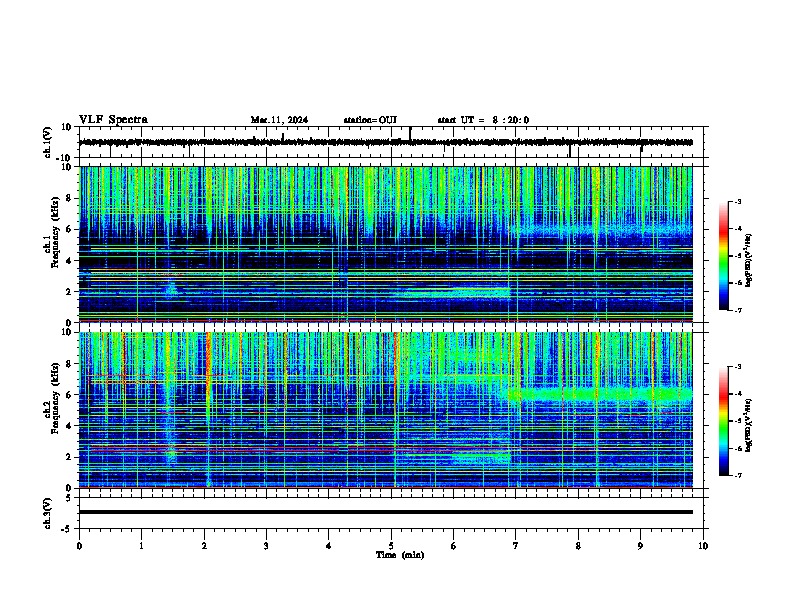This screenshot has width=792, height=612.
Task: Click the time axis tick label "8"
Action: pos(578,546)
